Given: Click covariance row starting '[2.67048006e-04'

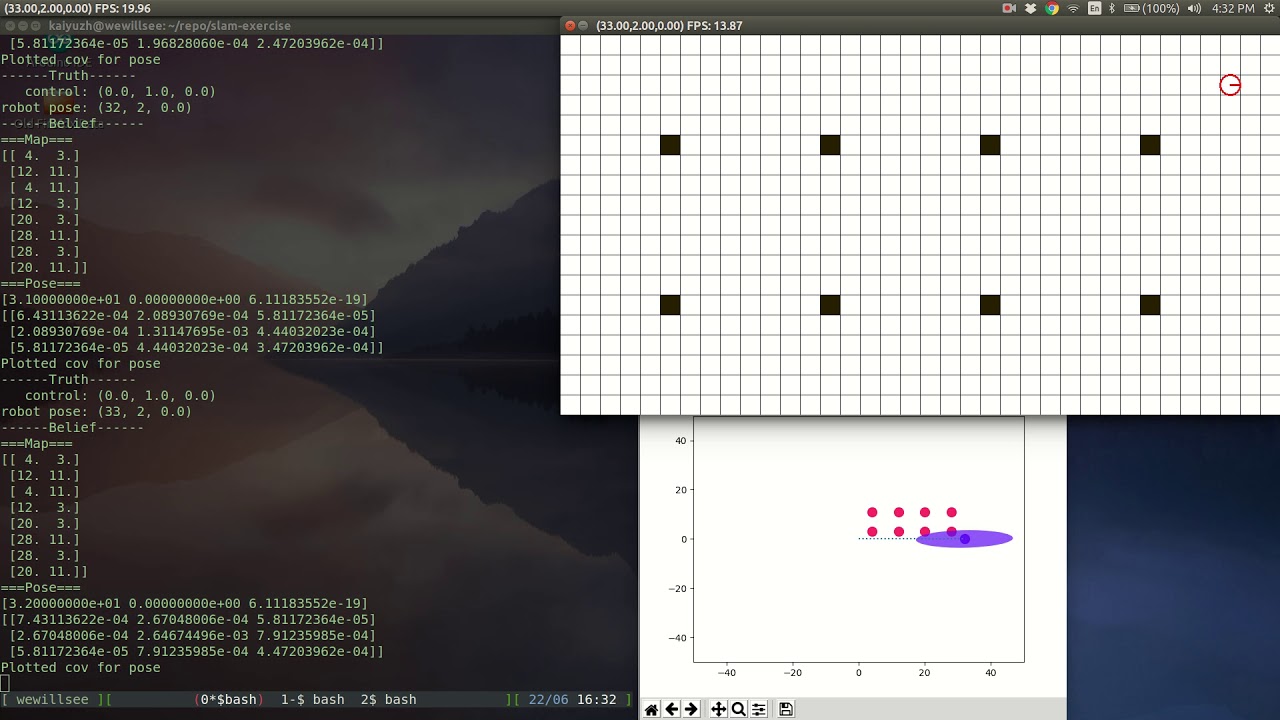Looking at the screenshot, I should click(x=192, y=636).
